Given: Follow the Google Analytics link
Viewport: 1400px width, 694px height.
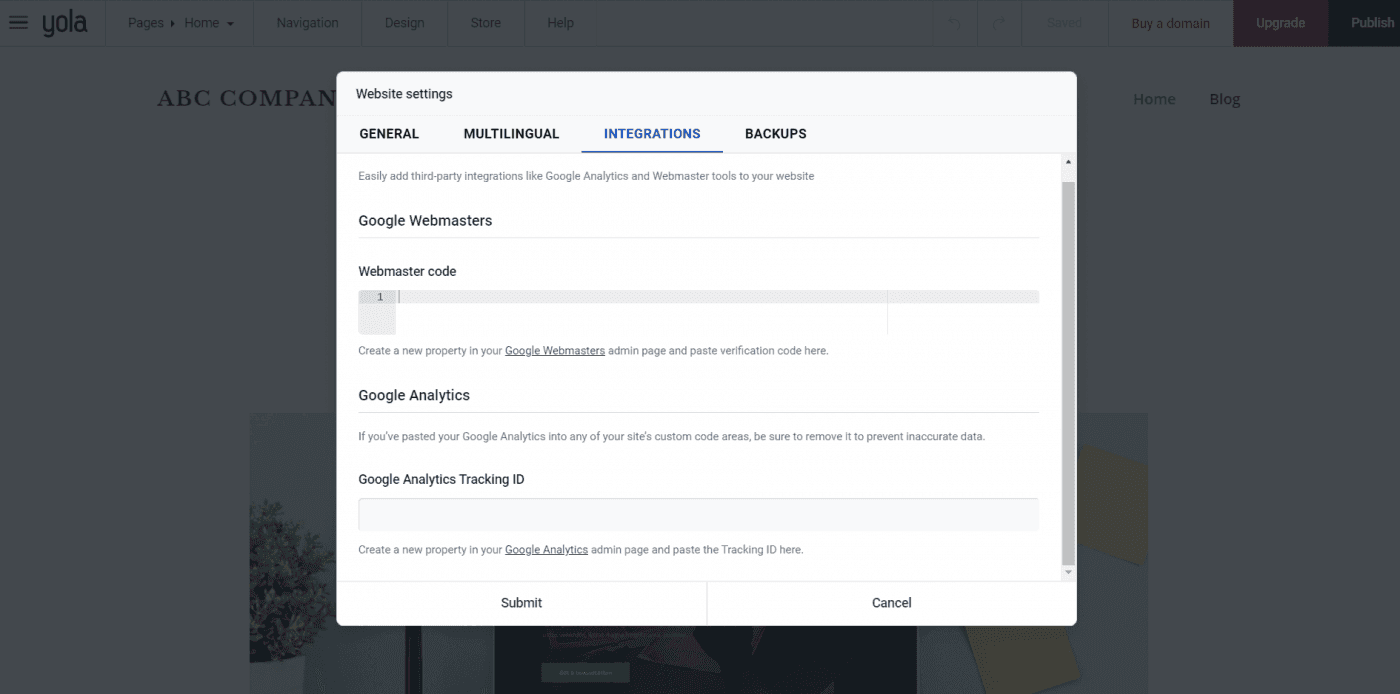Looking at the screenshot, I should click(546, 550).
